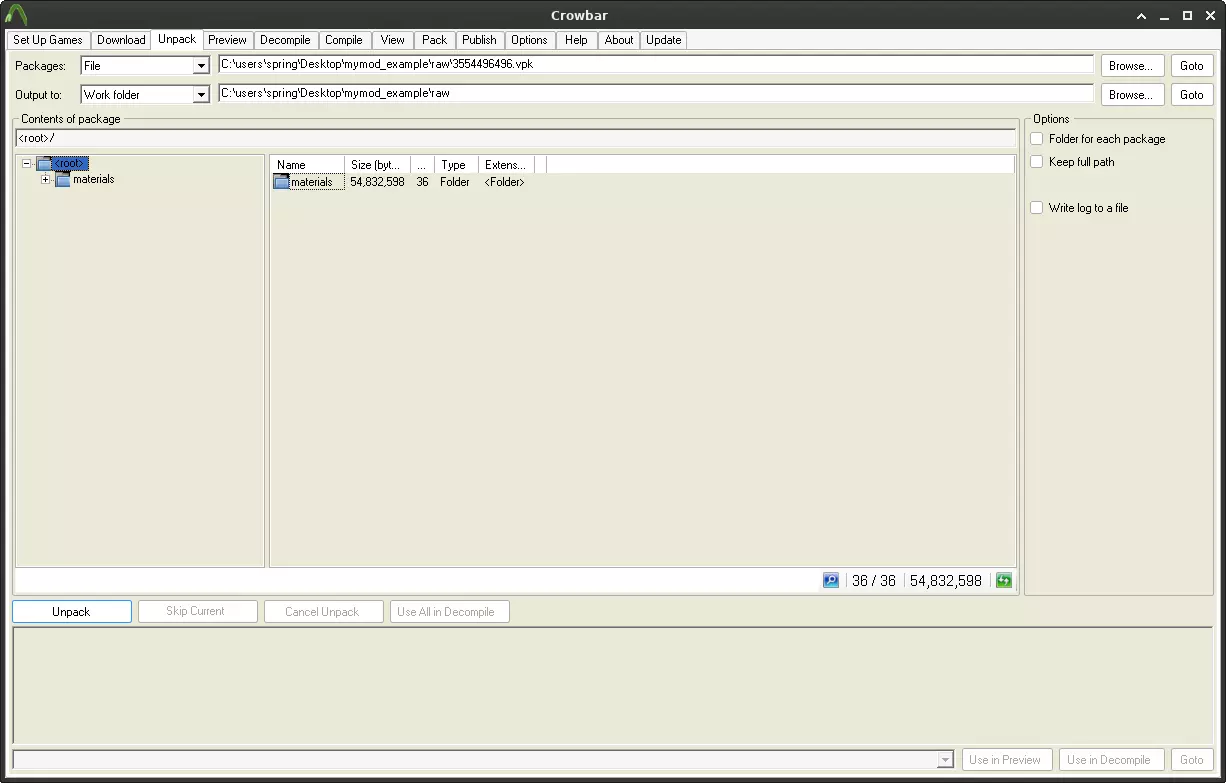Switch to the Pack tab
This screenshot has height=783, width=1226.
click(x=435, y=40)
